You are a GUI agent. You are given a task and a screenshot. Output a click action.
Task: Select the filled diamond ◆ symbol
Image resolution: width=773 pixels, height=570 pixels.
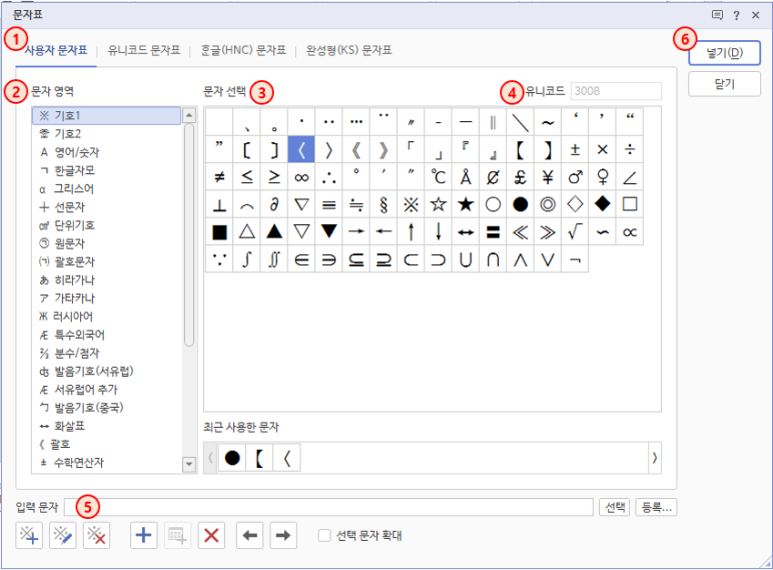[x=602, y=204]
